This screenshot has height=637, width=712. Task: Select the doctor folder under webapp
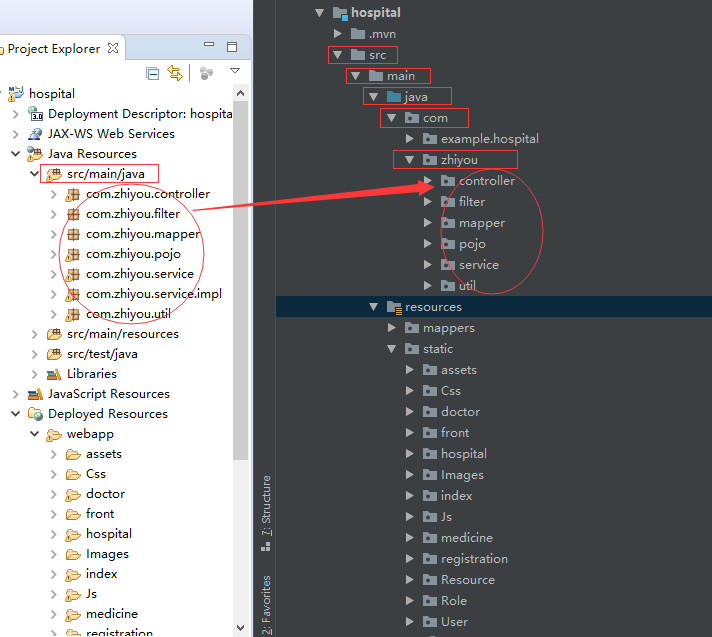coord(105,494)
